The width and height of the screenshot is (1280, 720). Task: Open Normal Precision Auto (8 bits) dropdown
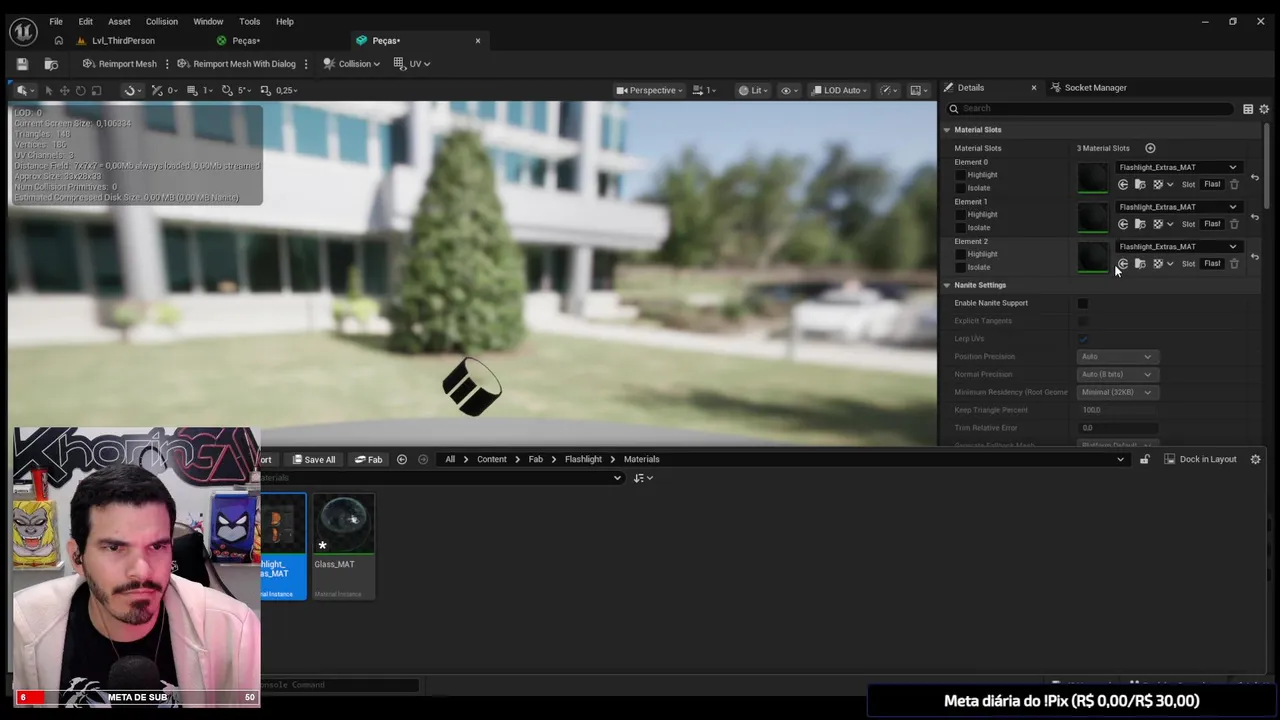(x=1117, y=375)
